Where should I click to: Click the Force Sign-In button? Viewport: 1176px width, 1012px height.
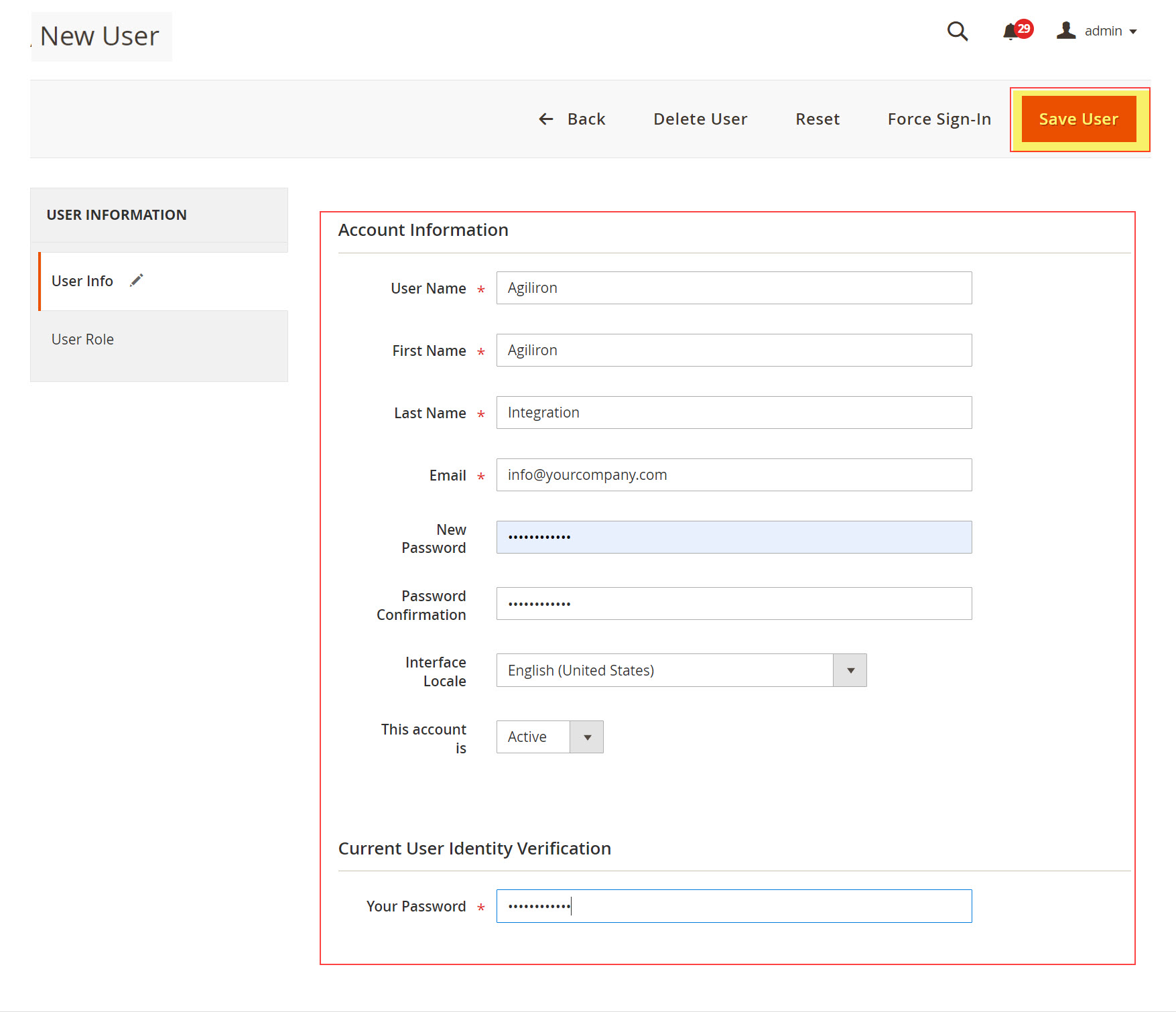939,119
